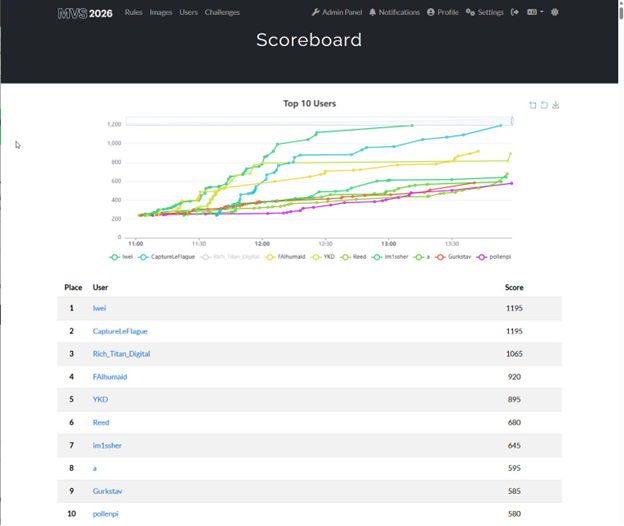Image resolution: width=624 pixels, height=526 pixels.
Task: Click score 645 in im1ssher row
Action: point(514,446)
